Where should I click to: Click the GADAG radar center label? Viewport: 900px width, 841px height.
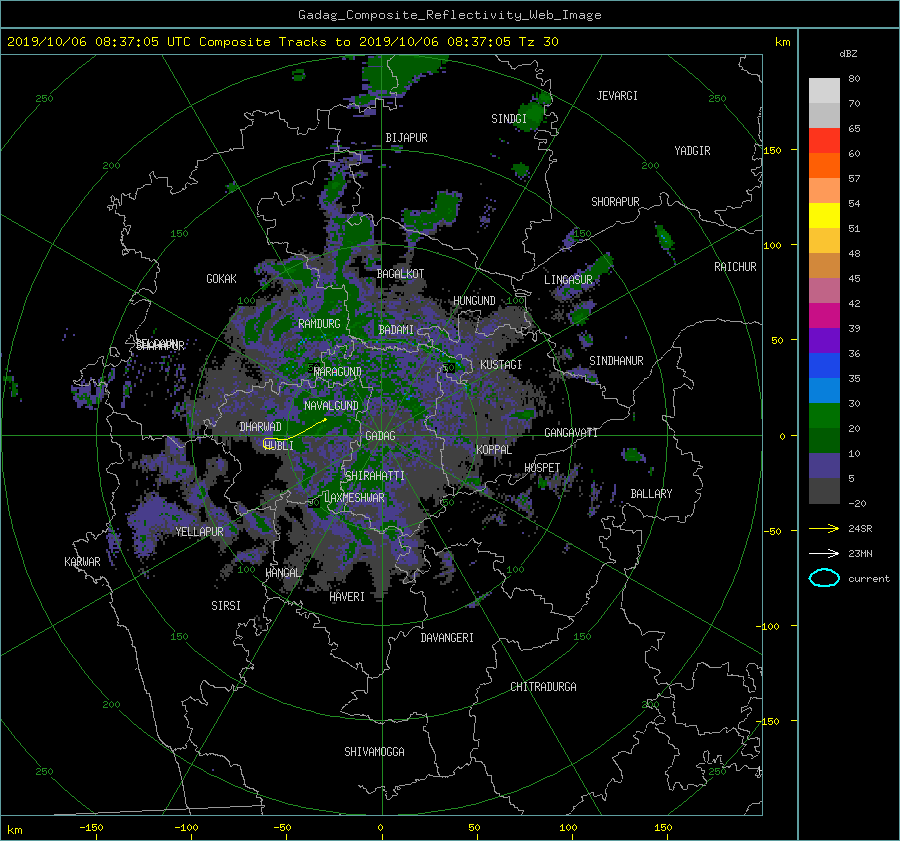point(380,436)
